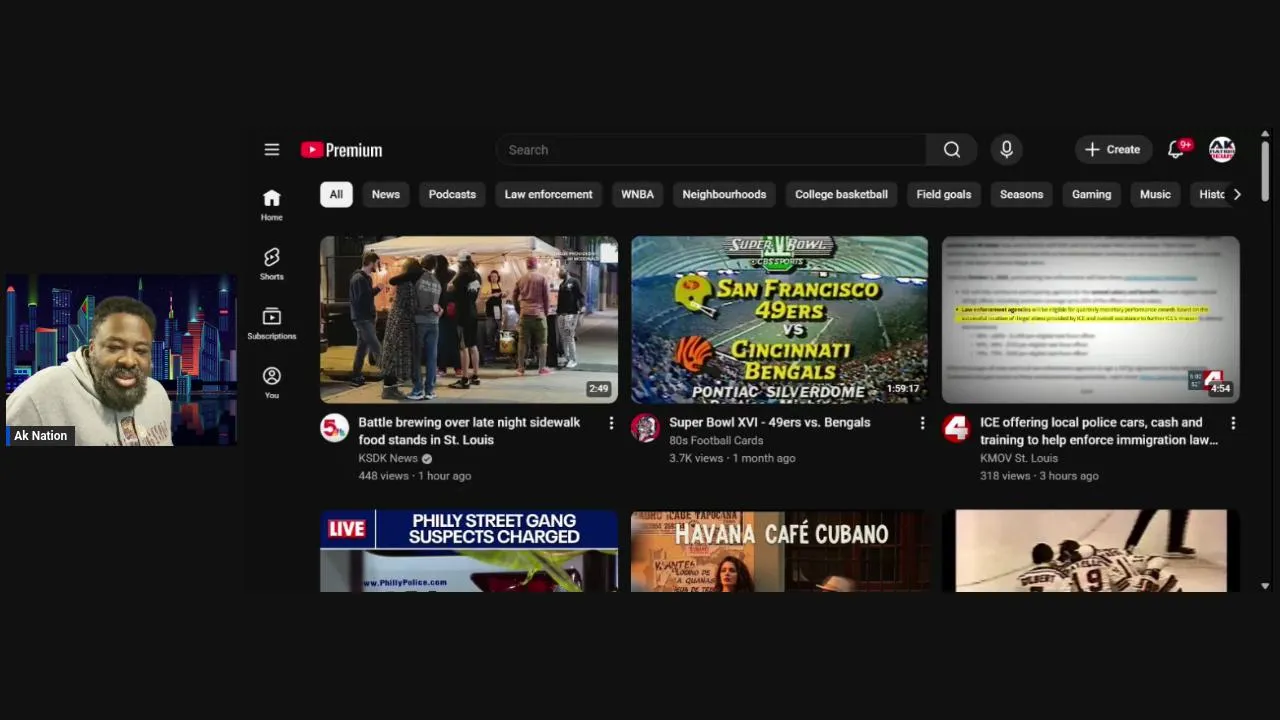Select the Music filter chip

pos(1155,194)
